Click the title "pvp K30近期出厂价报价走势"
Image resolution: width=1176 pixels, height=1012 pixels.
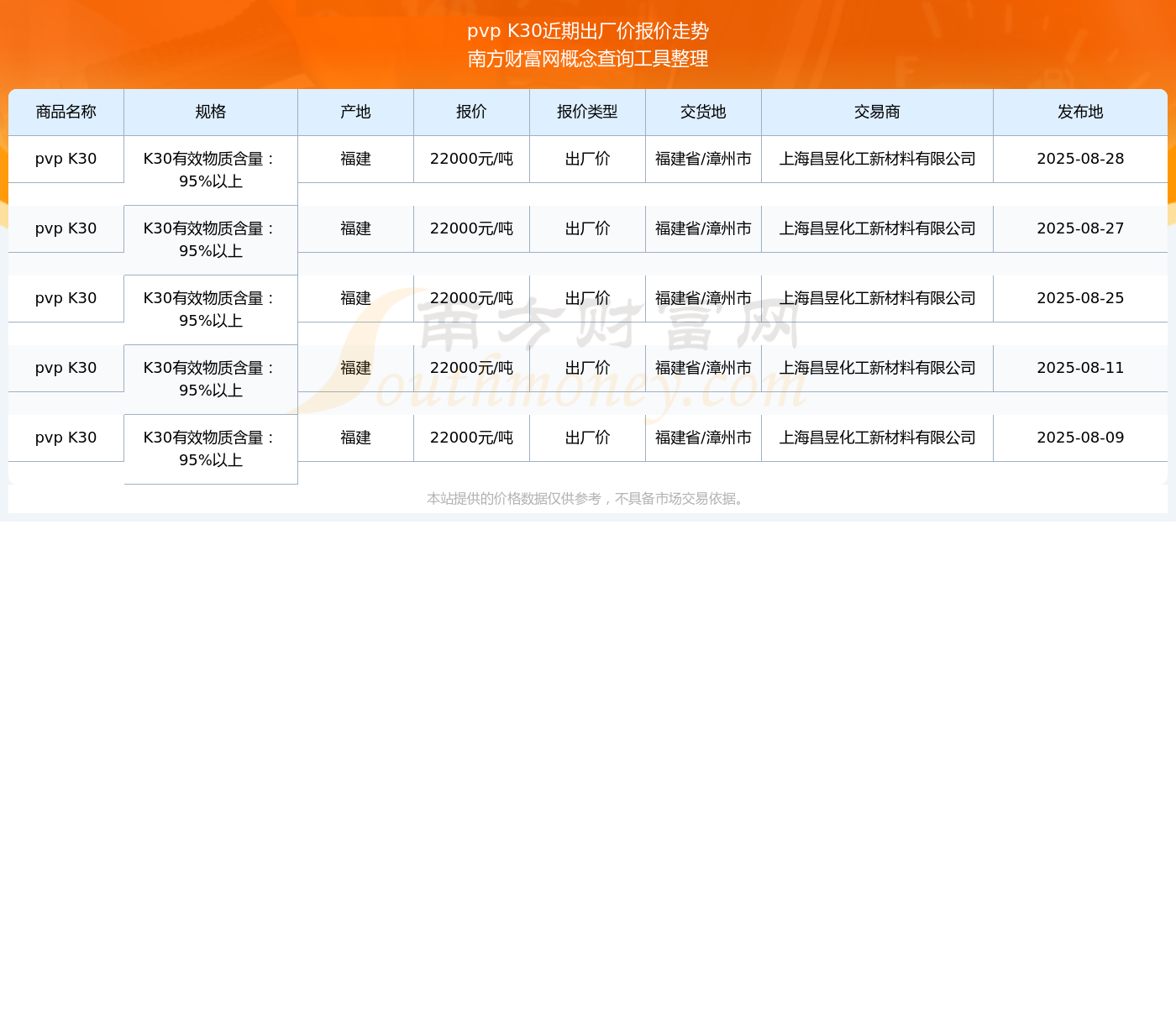tap(588, 31)
